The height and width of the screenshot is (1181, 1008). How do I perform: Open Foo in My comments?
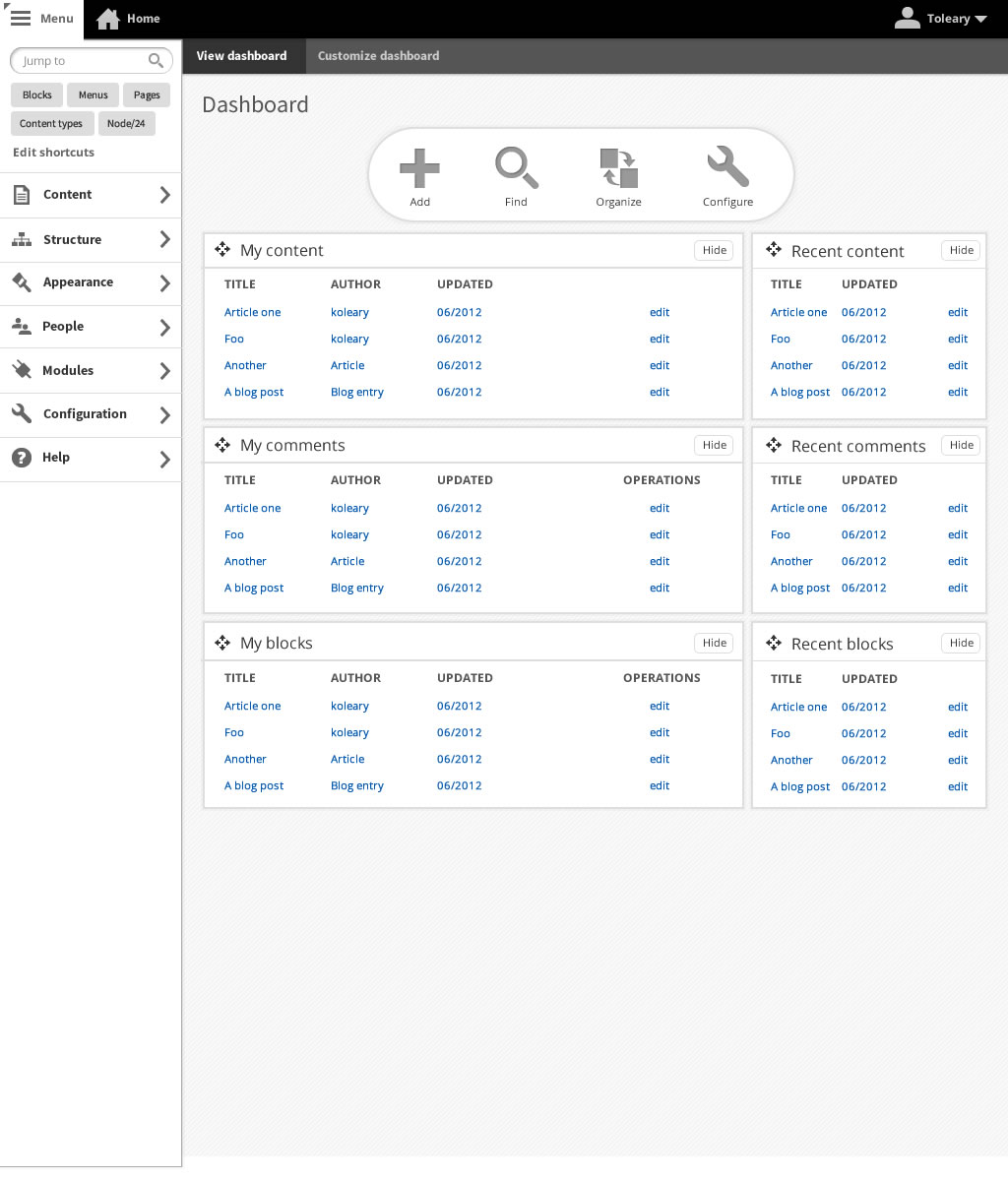tap(233, 534)
